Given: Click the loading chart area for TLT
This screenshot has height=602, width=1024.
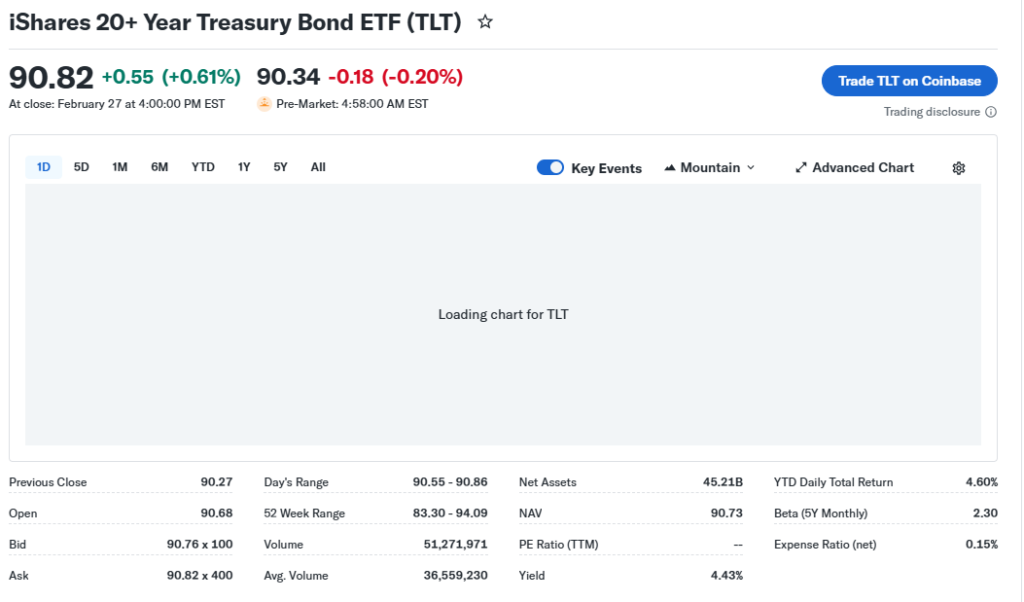Looking at the screenshot, I should [x=503, y=314].
